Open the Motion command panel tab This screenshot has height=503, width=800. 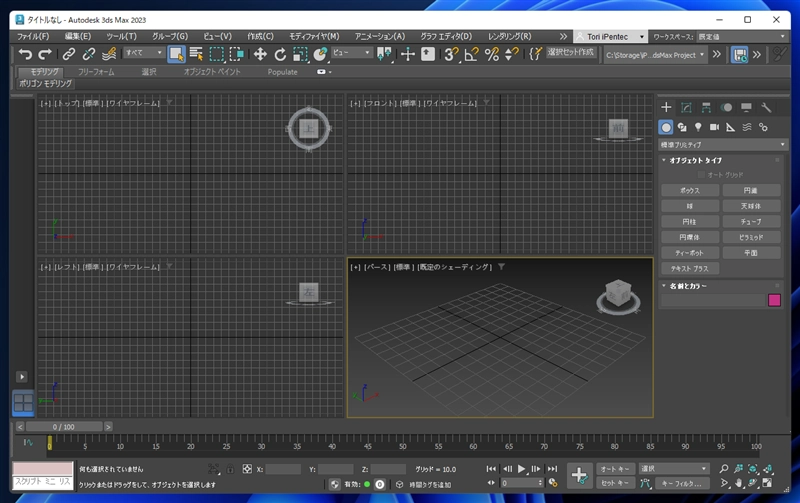(x=726, y=107)
